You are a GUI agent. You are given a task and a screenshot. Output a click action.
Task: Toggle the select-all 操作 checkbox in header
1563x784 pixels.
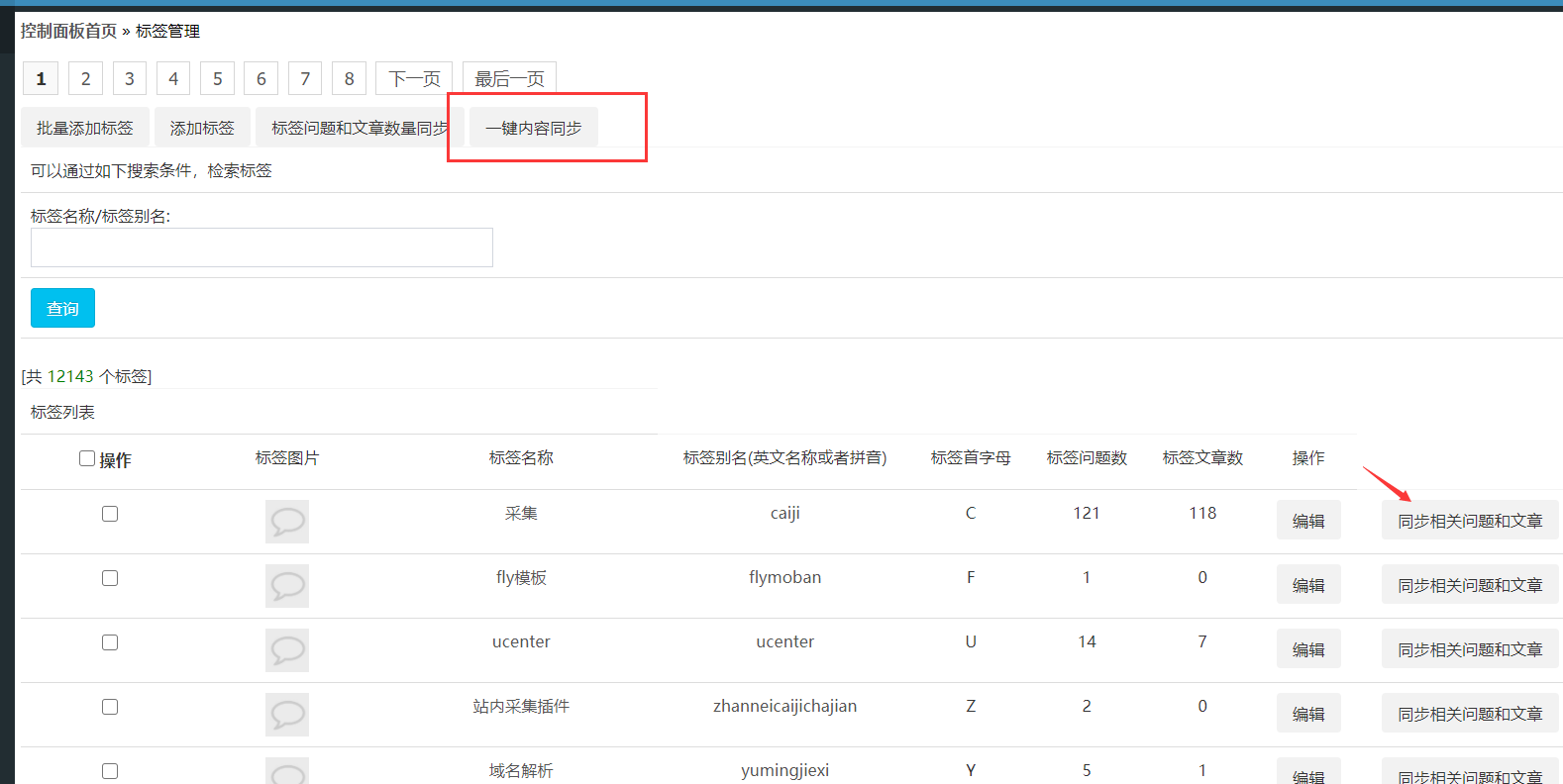coord(87,458)
